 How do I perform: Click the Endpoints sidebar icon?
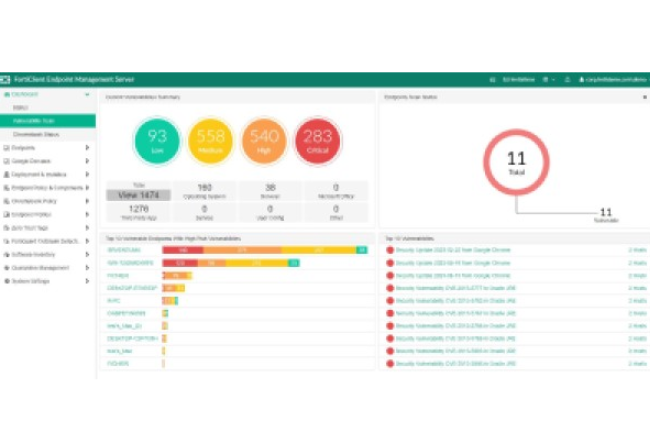click(x=6, y=147)
